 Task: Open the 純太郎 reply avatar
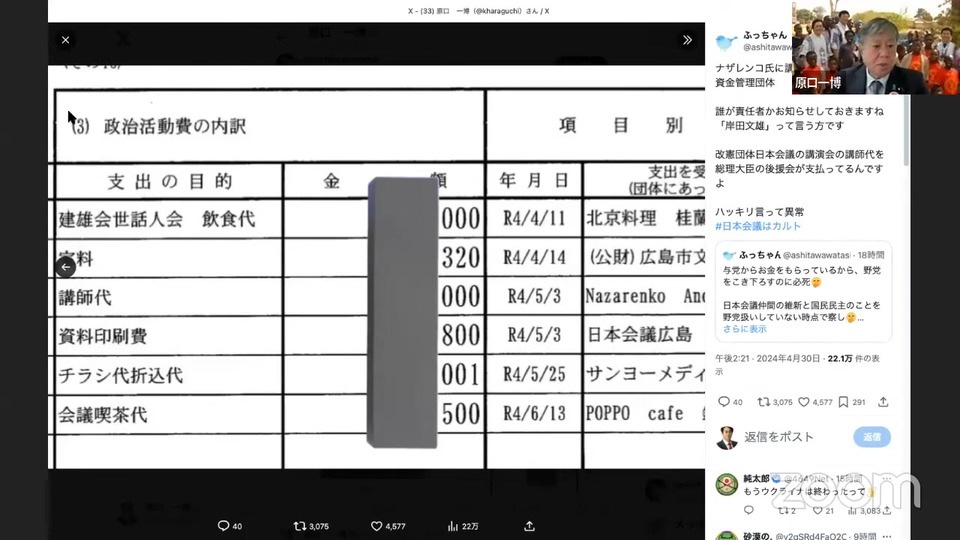click(727, 484)
